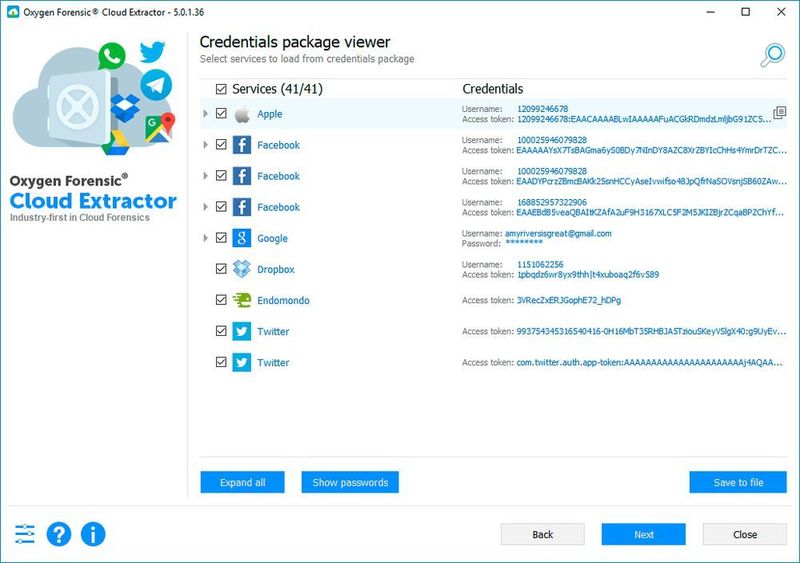Select the Endomondo access token 3VRecZxERJGophE72_hDPg

(569, 300)
